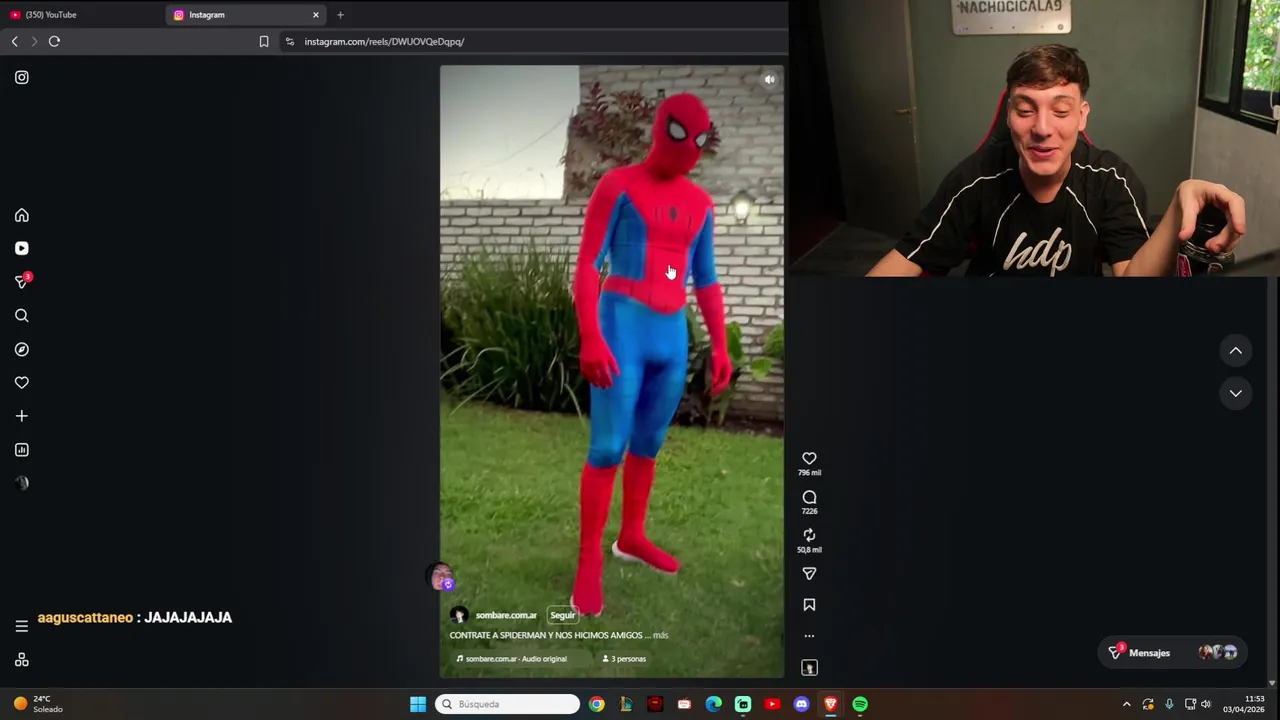Open the sombare.com.ar profile name link
The width and height of the screenshot is (1280, 720).
[x=506, y=615]
